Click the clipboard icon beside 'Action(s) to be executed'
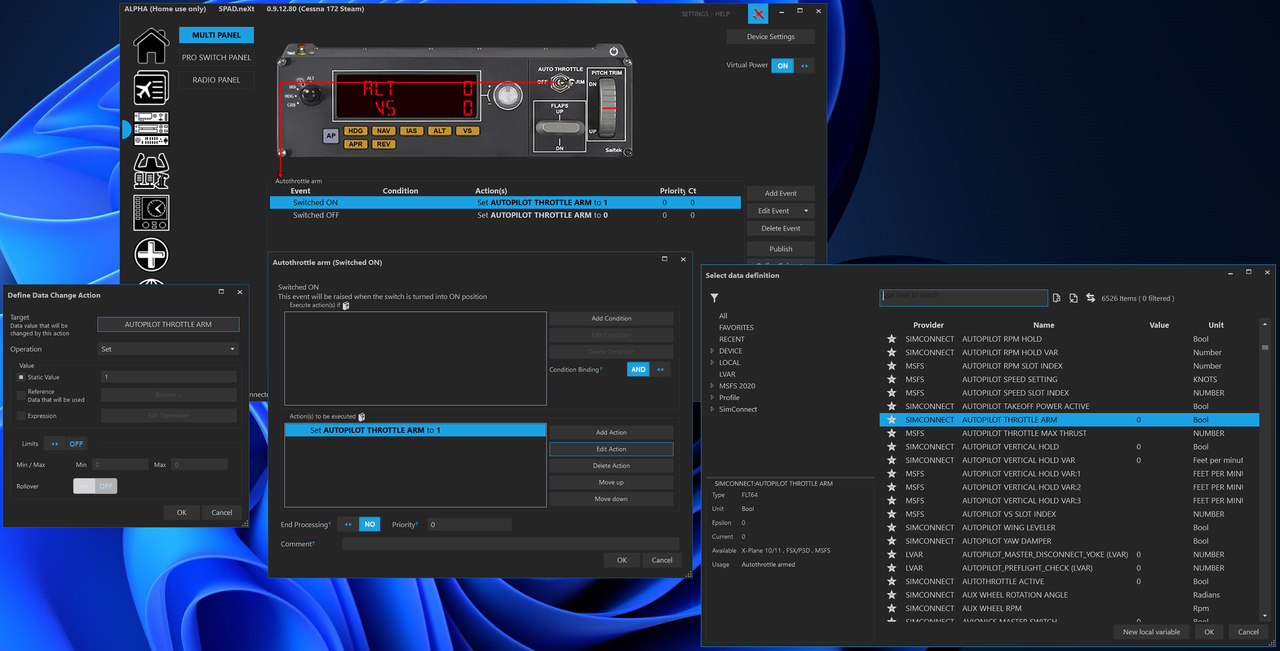1280x651 pixels. click(x=361, y=416)
